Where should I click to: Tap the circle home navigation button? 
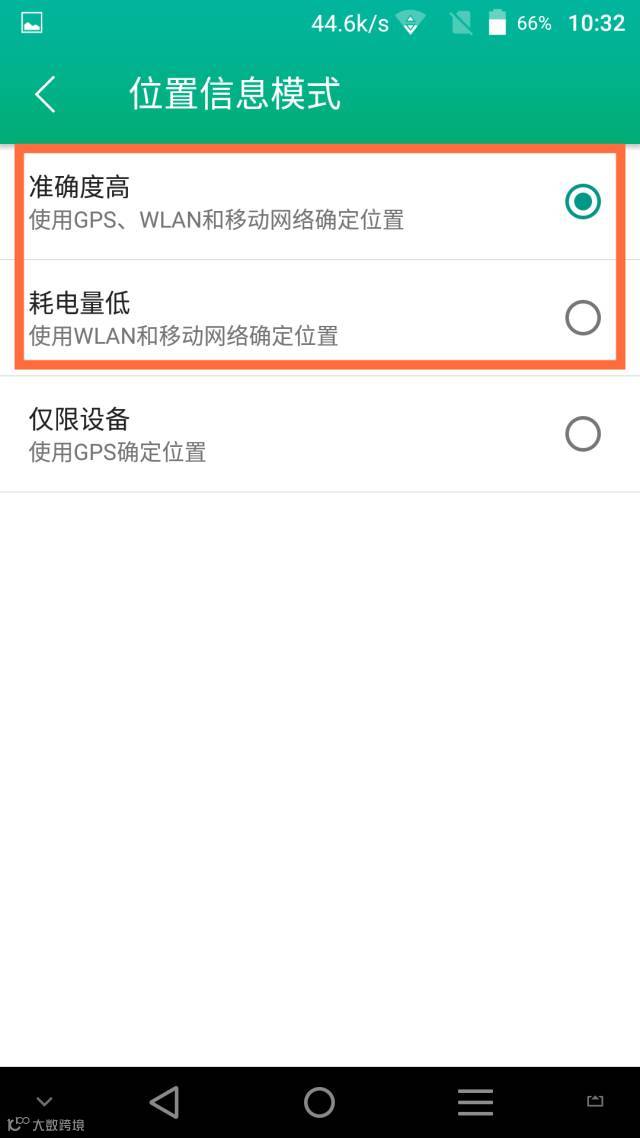(319, 1102)
